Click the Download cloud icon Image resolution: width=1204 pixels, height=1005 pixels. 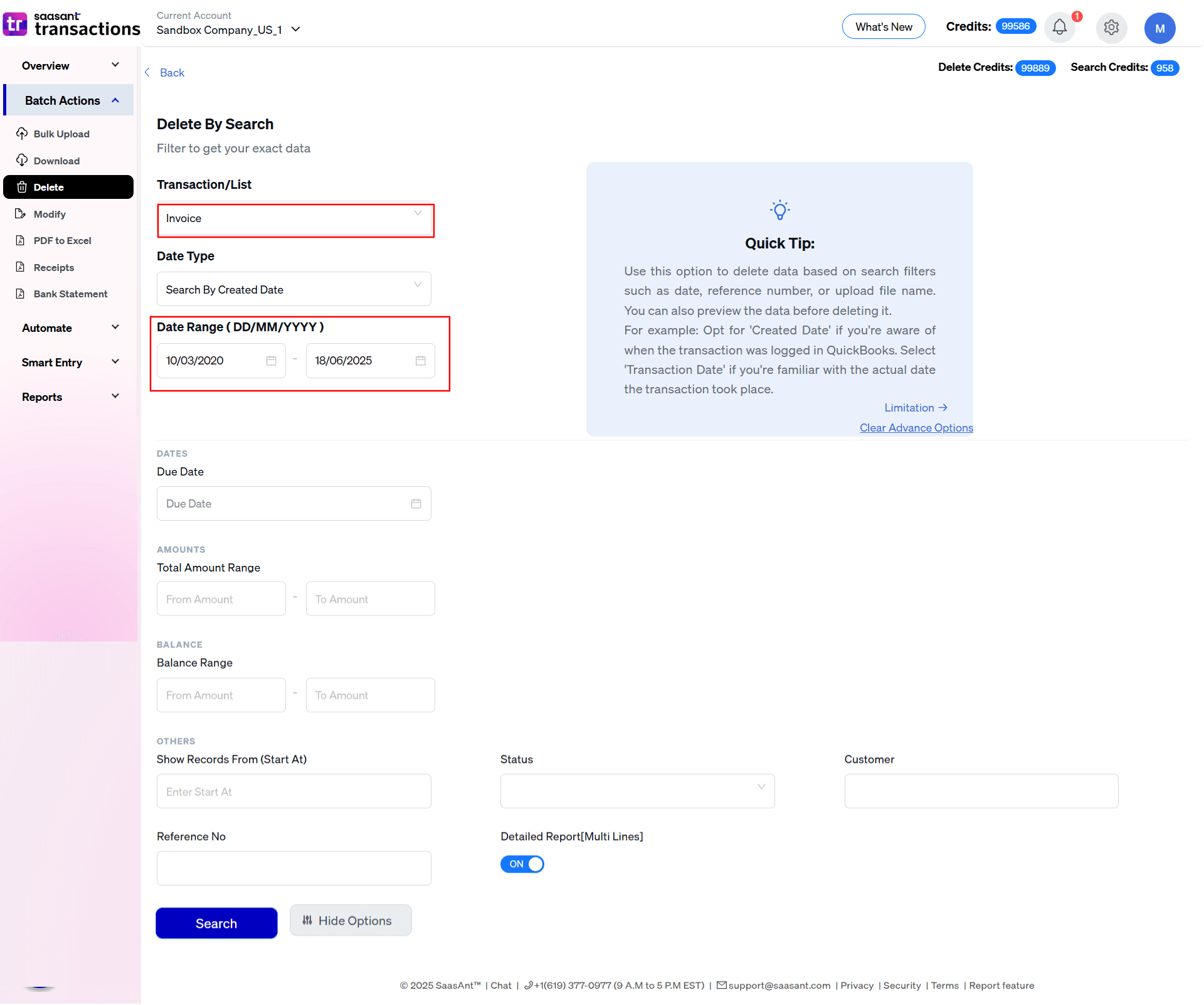22,161
